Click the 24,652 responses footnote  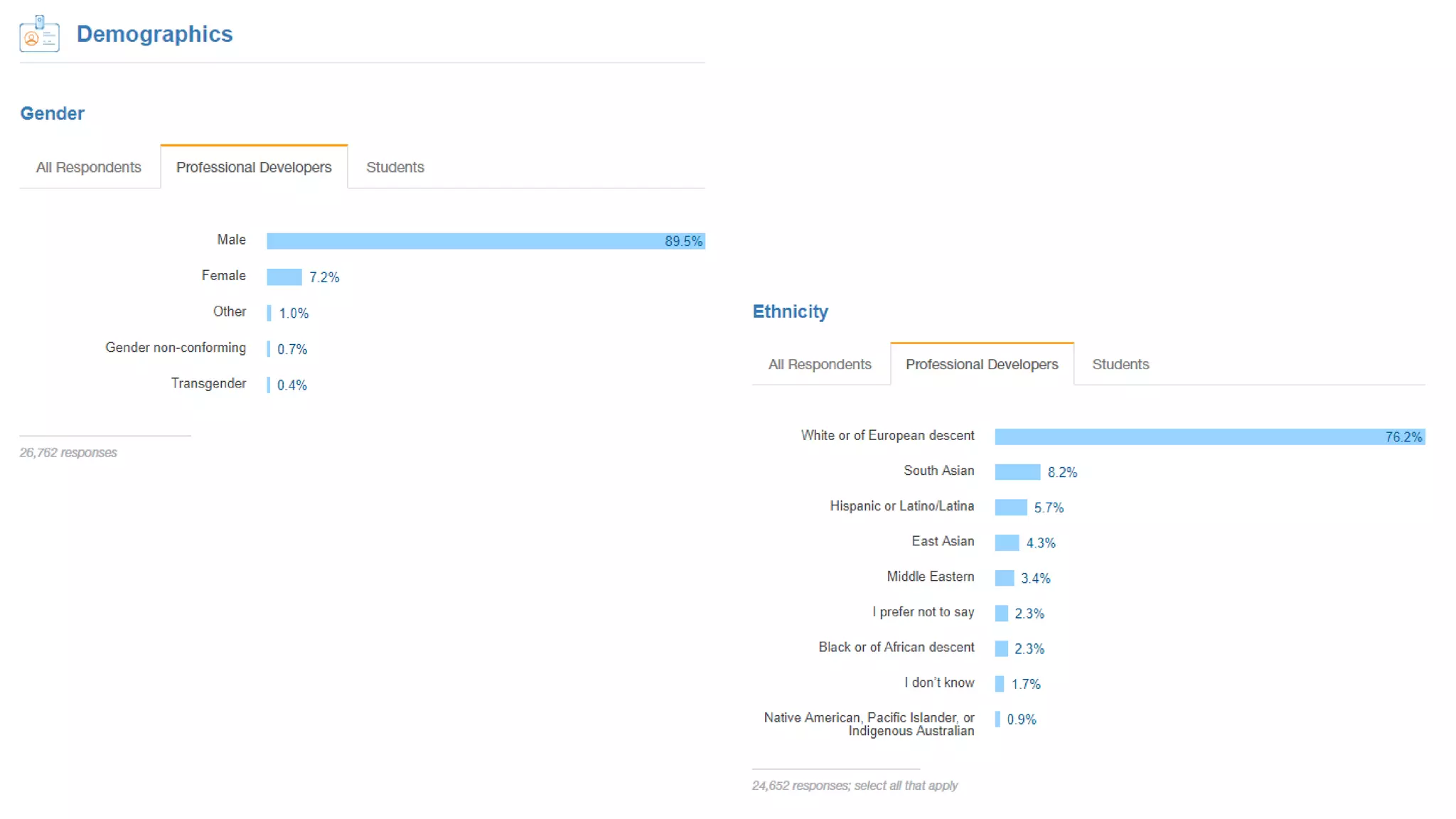(855, 786)
